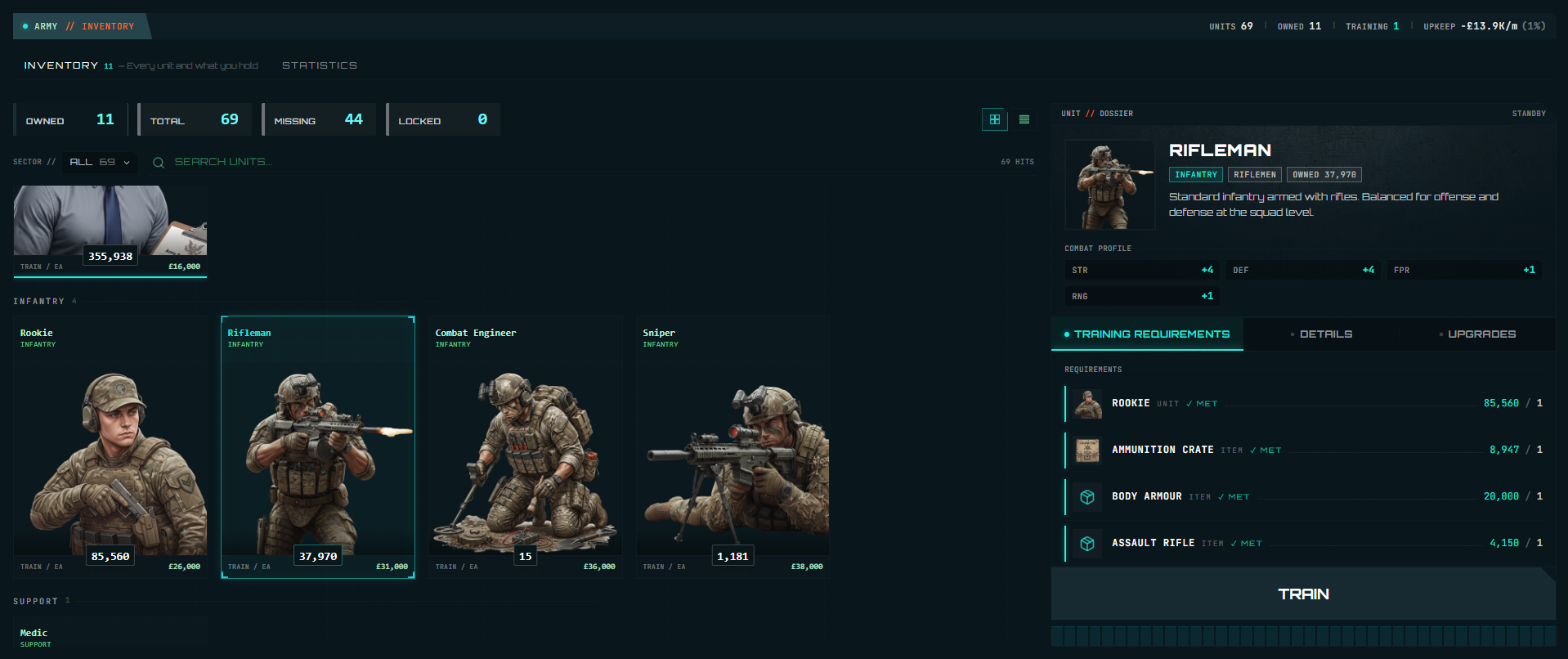Filter by Owned 11 units

(x=70, y=119)
